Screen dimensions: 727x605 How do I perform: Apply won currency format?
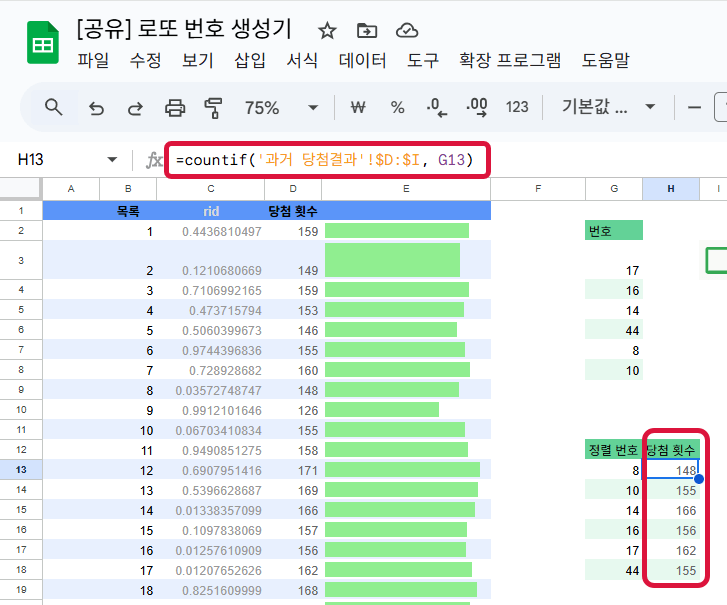[x=358, y=107]
